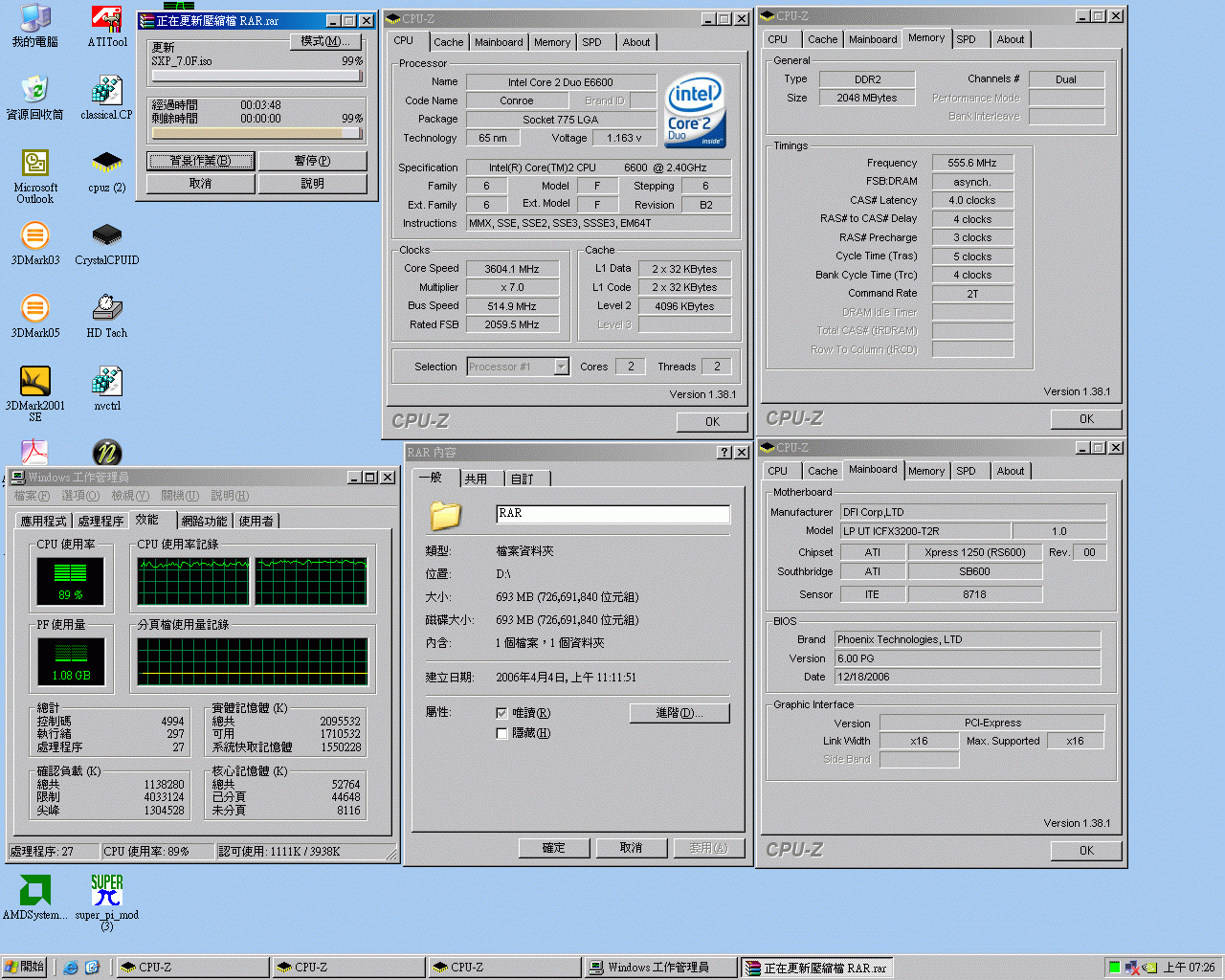Open About tab in bottom-right CPU-Z Mainboard window

[x=1010, y=471]
